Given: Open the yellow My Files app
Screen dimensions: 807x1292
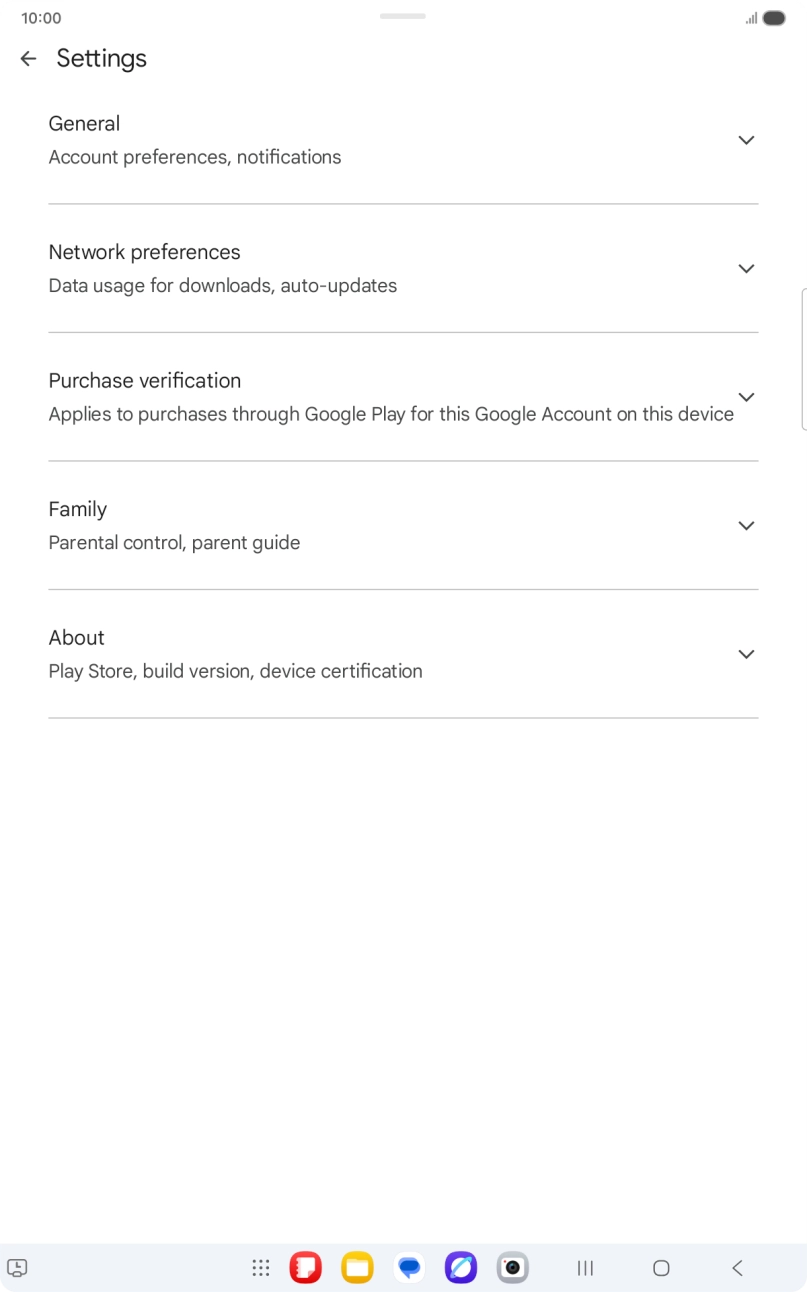Looking at the screenshot, I should [357, 1268].
